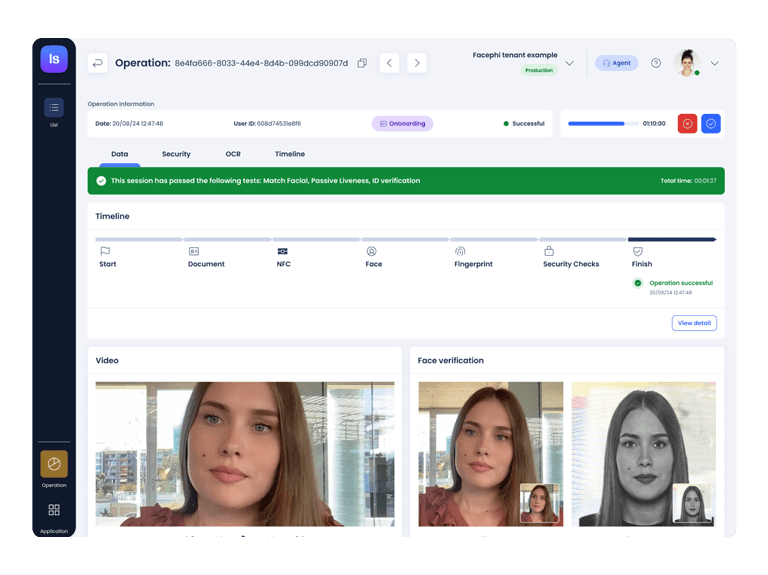Switch to the Security tab
The height and width of the screenshot is (575, 768).
click(x=176, y=154)
